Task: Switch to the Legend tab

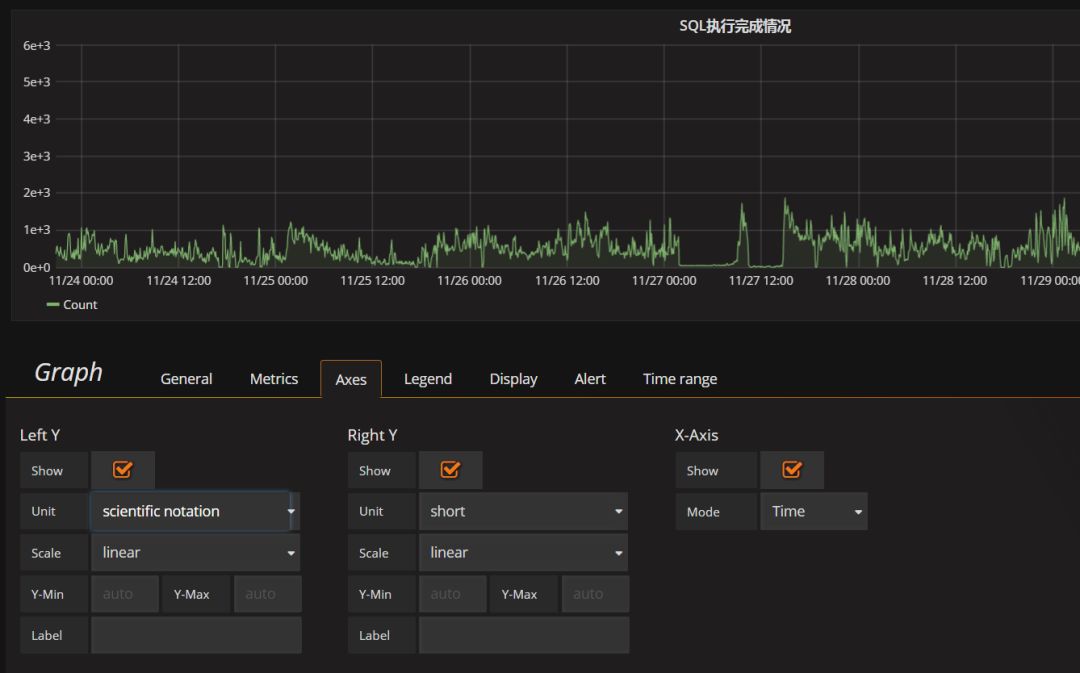Action: [428, 379]
